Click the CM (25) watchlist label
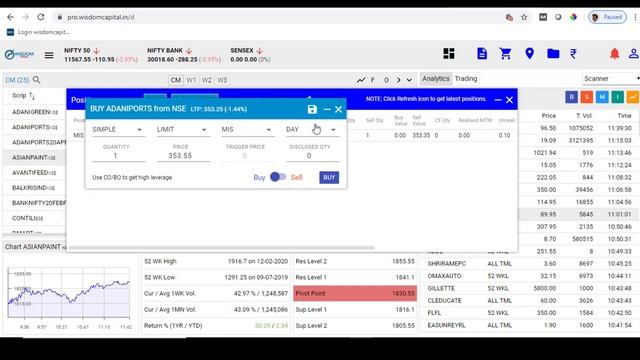The image size is (640, 360). point(17,80)
